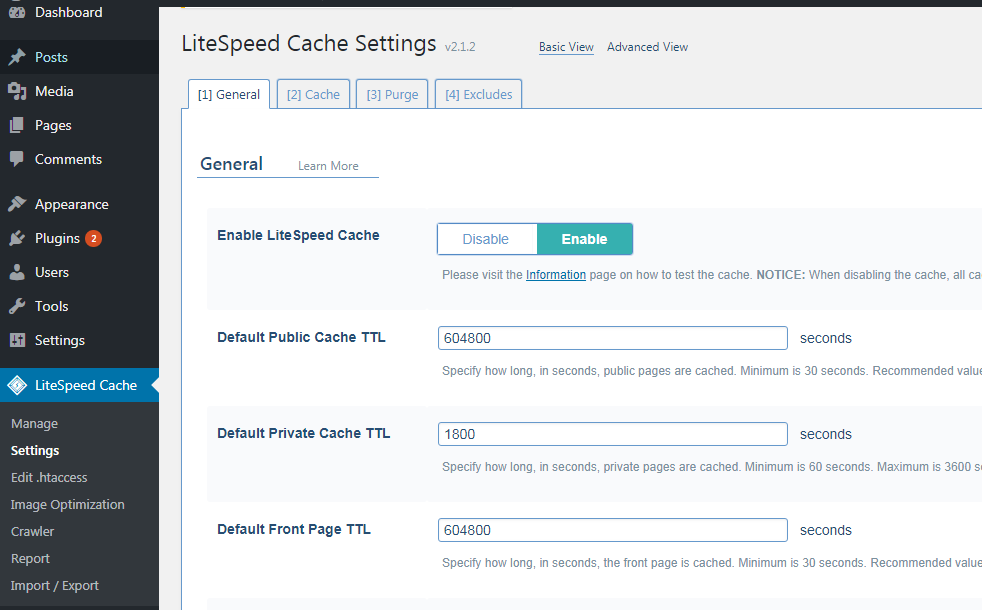The image size is (982, 610).
Task: Open the Information page link
Action: 556,275
